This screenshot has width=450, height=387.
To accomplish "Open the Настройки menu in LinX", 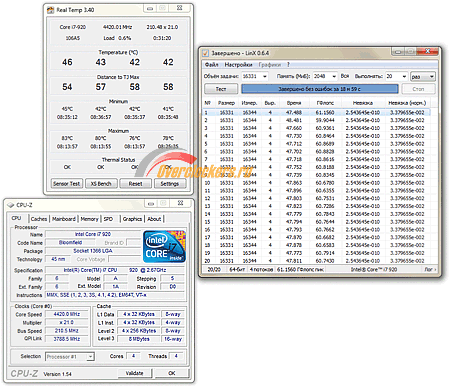I will click(238, 65).
